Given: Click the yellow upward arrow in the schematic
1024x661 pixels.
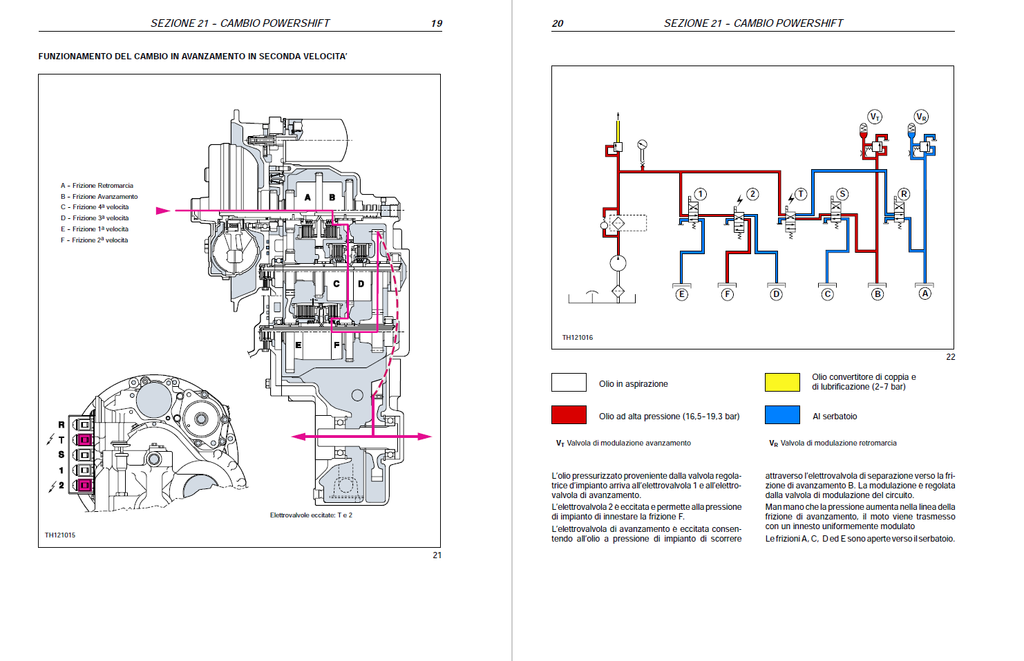Looking at the screenshot, I should [x=618, y=127].
